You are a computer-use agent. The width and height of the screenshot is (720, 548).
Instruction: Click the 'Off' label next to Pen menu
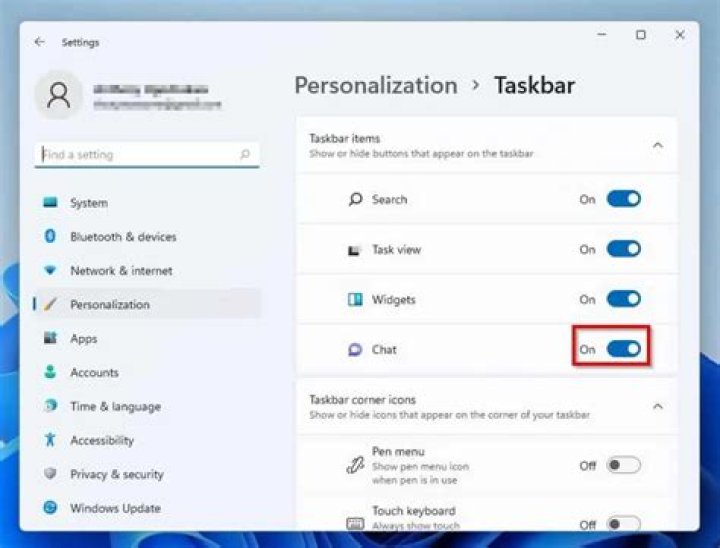point(587,466)
